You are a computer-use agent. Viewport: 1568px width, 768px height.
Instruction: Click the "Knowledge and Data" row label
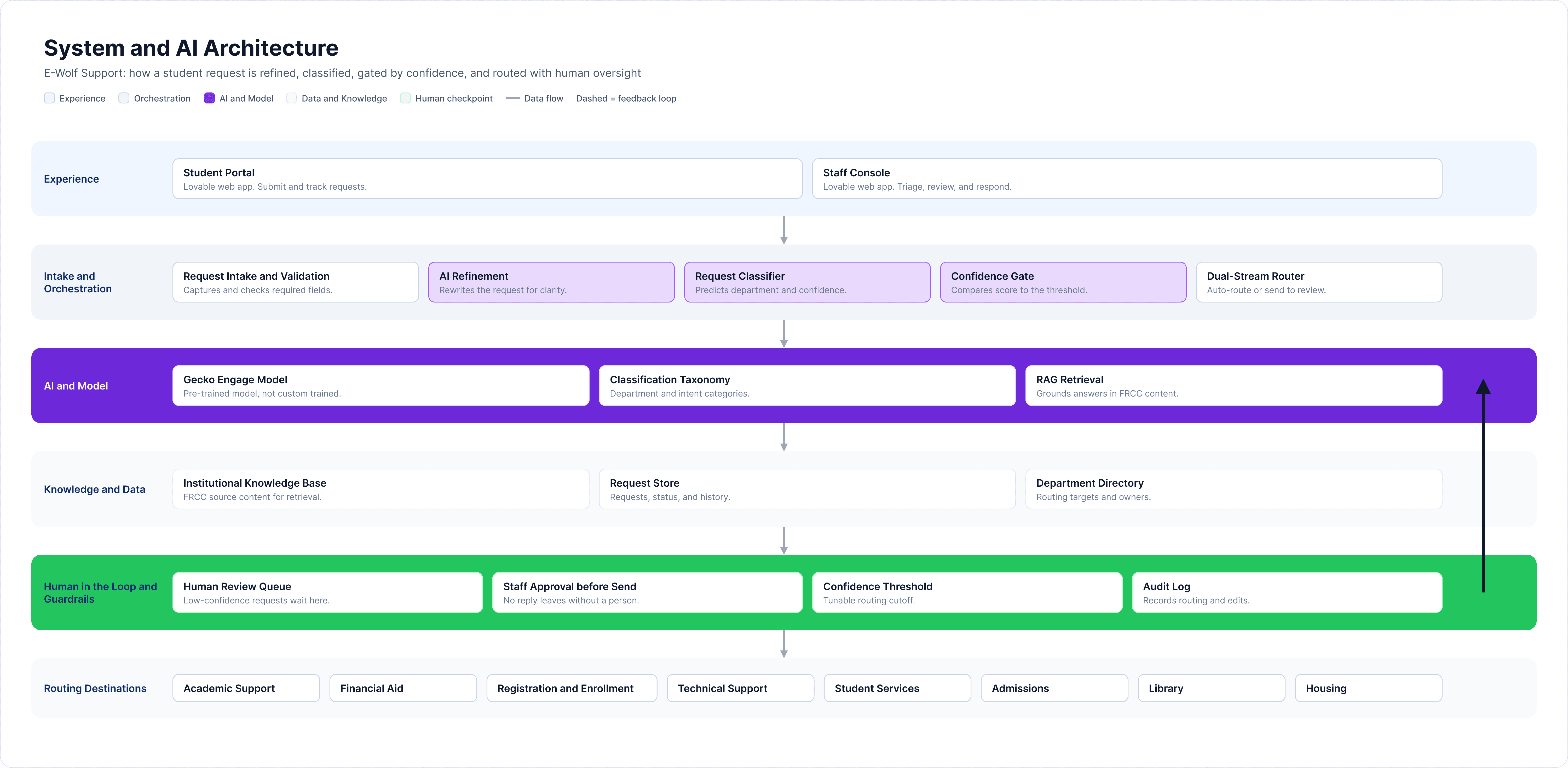[x=94, y=489]
